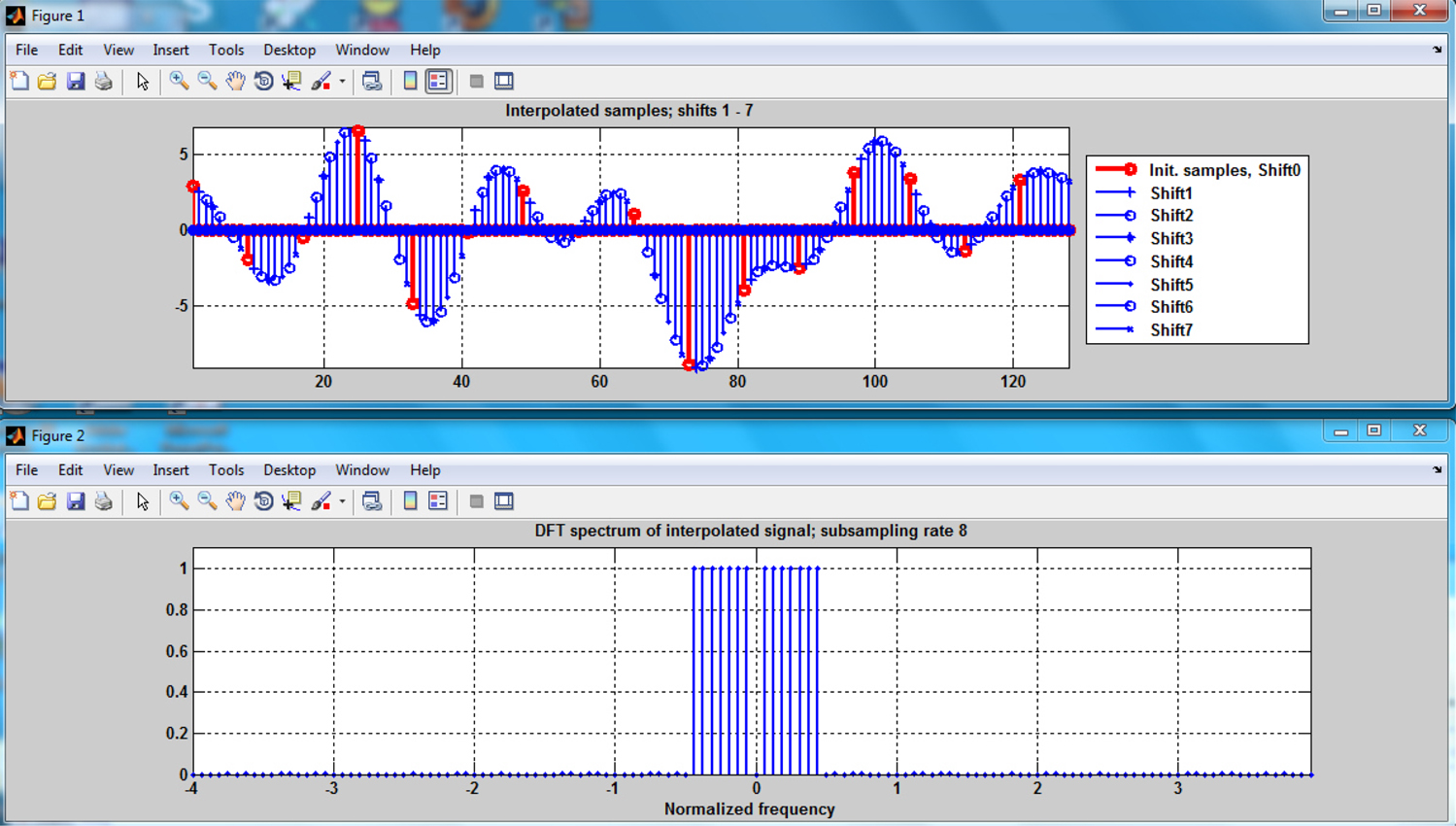Click Save Figure icon in Figure 2

(76, 501)
